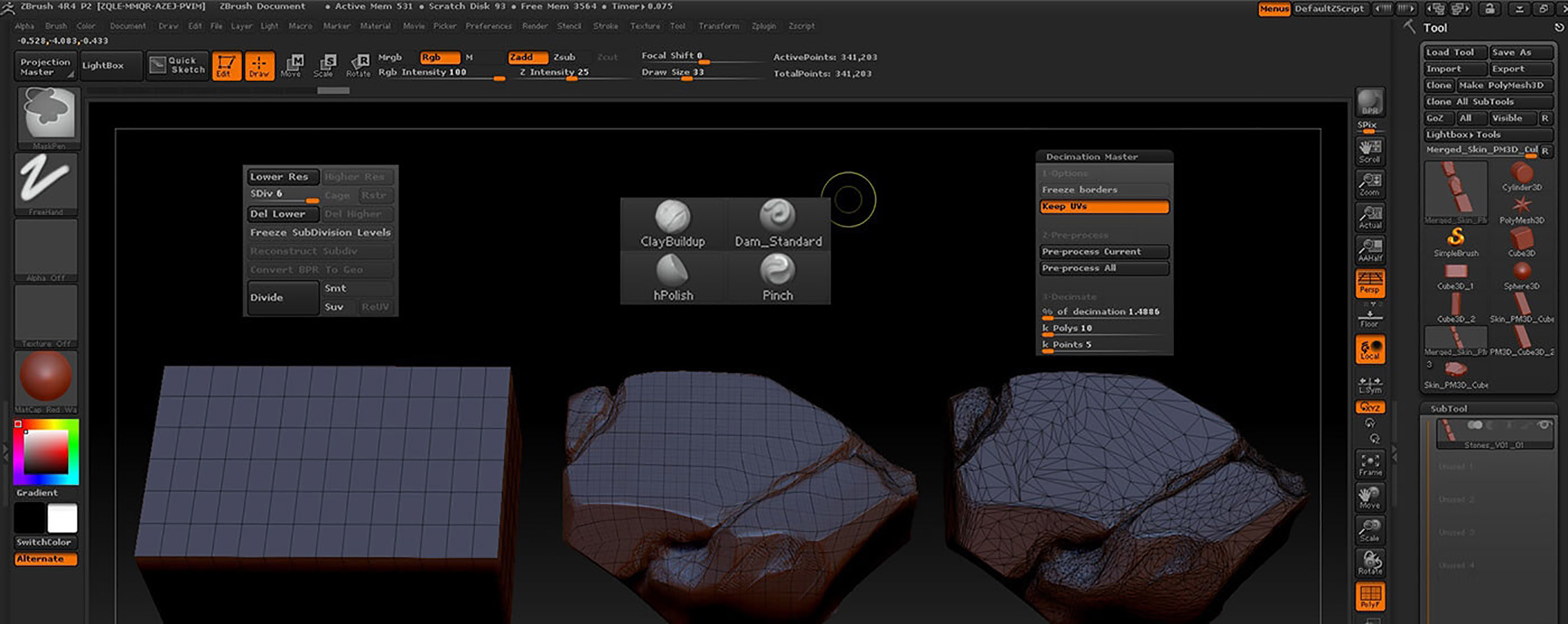The height and width of the screenshot is (624, 1568).
Task: Select the Sphere3D tool
Action: coord(1522,276)
